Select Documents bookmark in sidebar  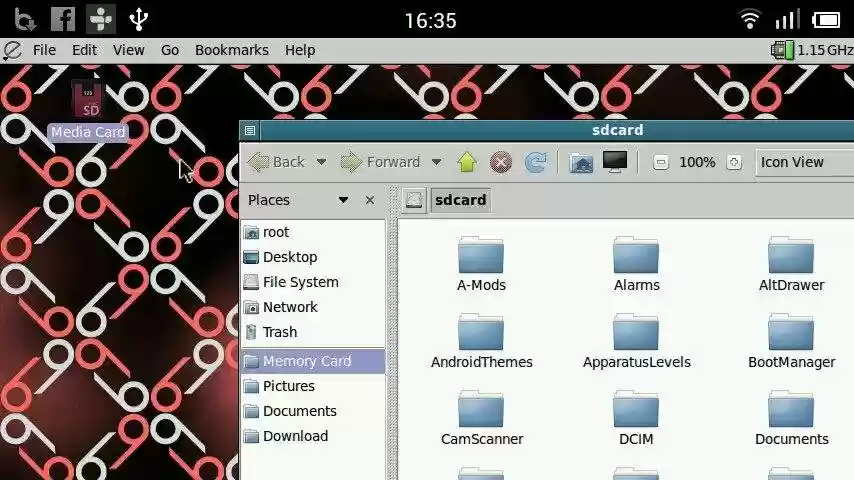coord(313,411)
